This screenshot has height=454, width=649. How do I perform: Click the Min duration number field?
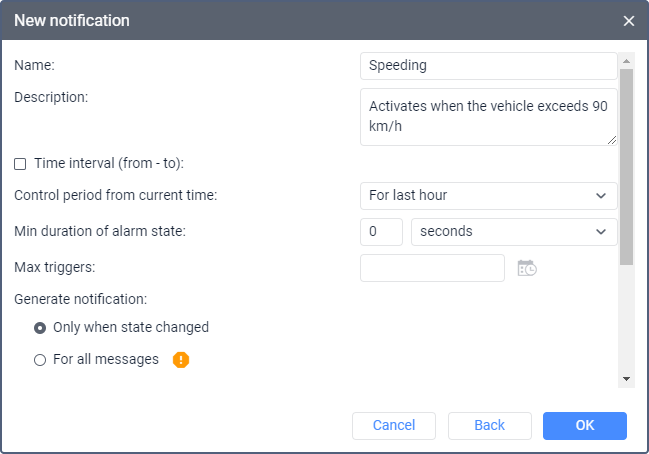pos(381,232)
